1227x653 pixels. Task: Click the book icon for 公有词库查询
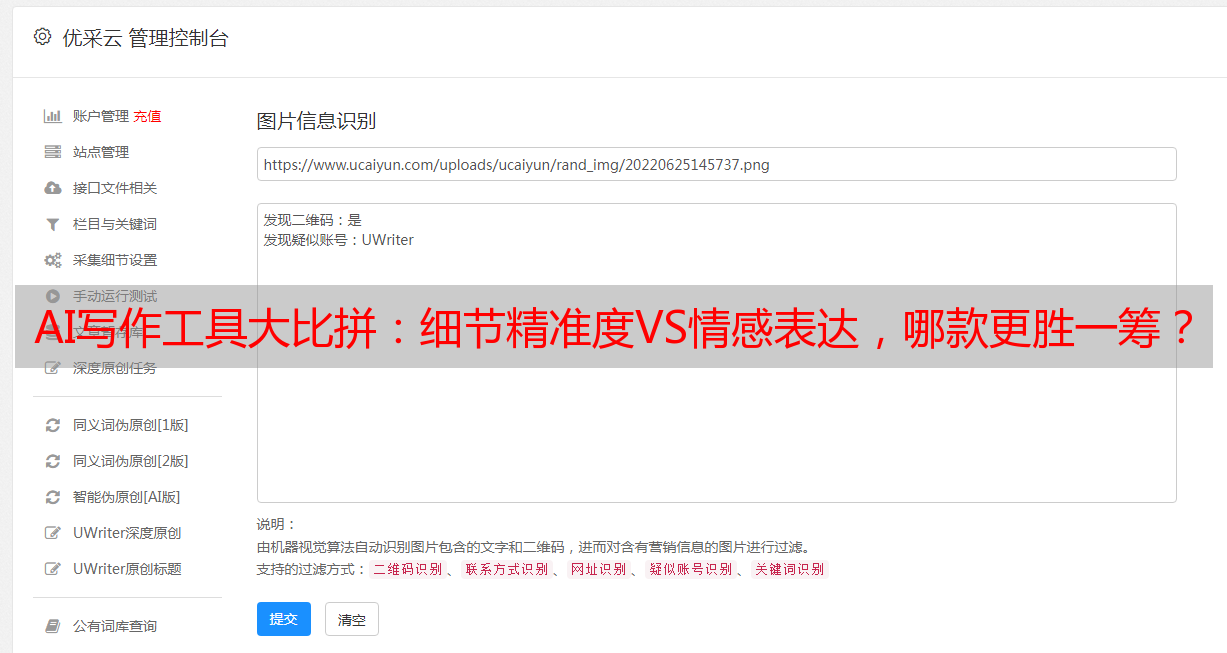pyautogui.click(x=53, y=626)
